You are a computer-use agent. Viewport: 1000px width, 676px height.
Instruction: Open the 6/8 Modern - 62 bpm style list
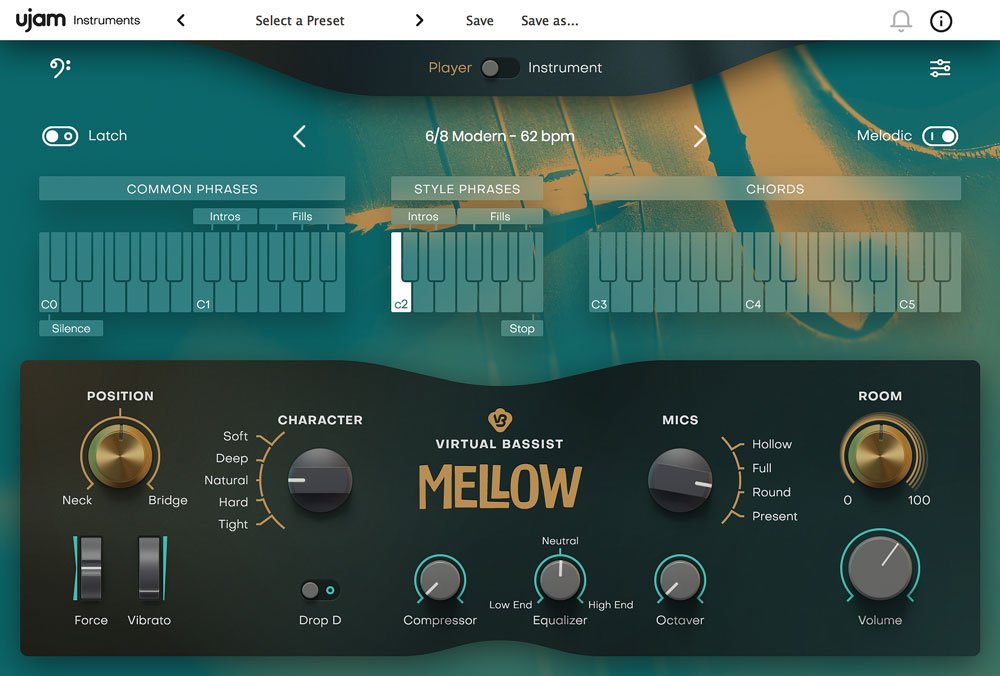point(500,136)
